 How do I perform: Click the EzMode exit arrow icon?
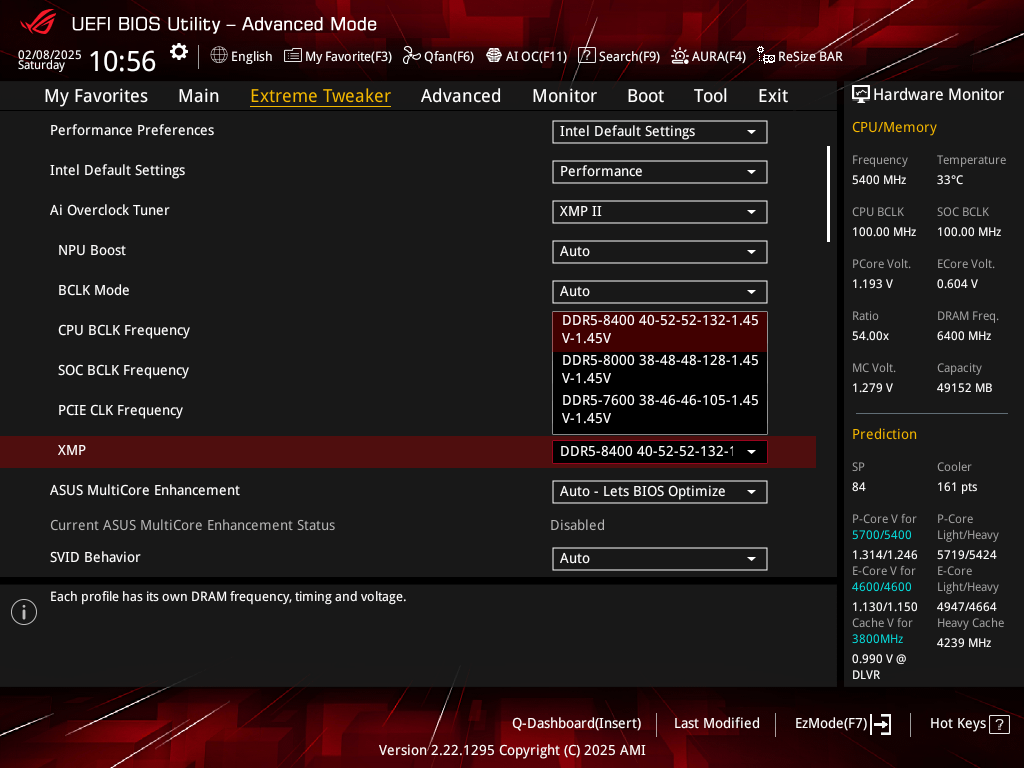(881, 724)
